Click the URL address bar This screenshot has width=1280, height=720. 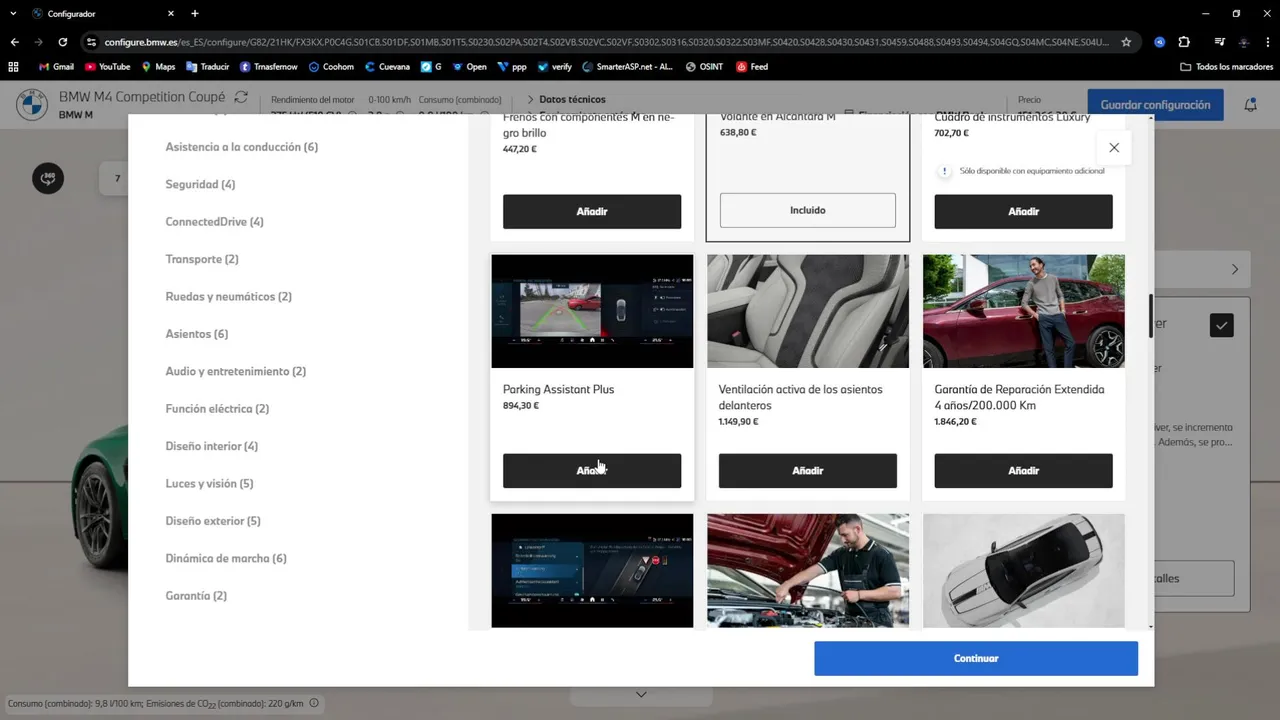click(606, 42)
